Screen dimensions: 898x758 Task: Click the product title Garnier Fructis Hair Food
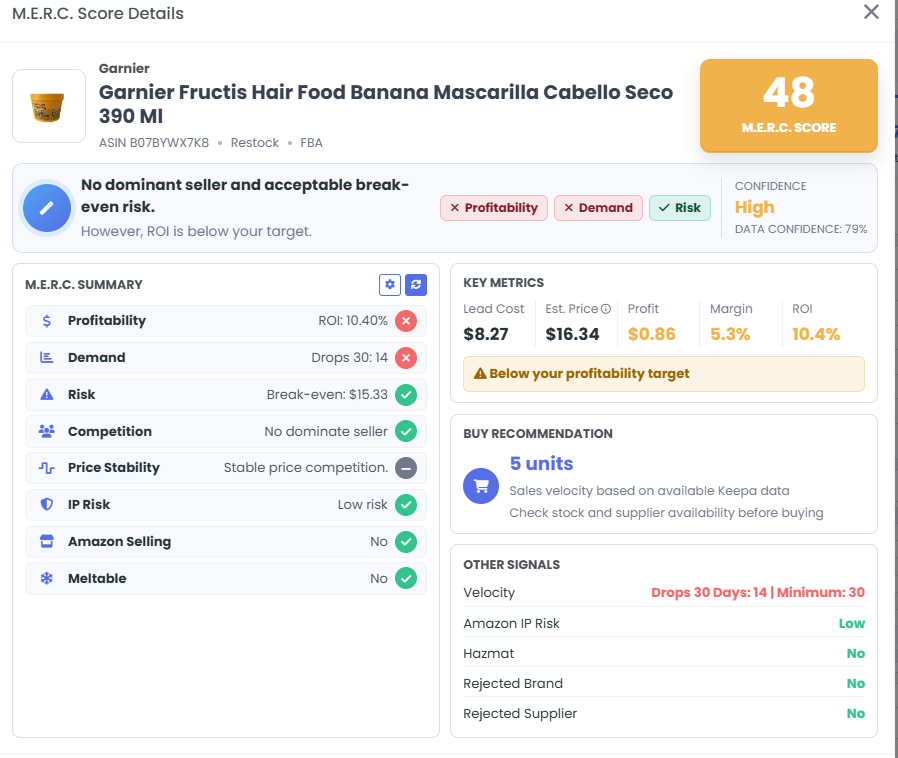tap(385, 104)
